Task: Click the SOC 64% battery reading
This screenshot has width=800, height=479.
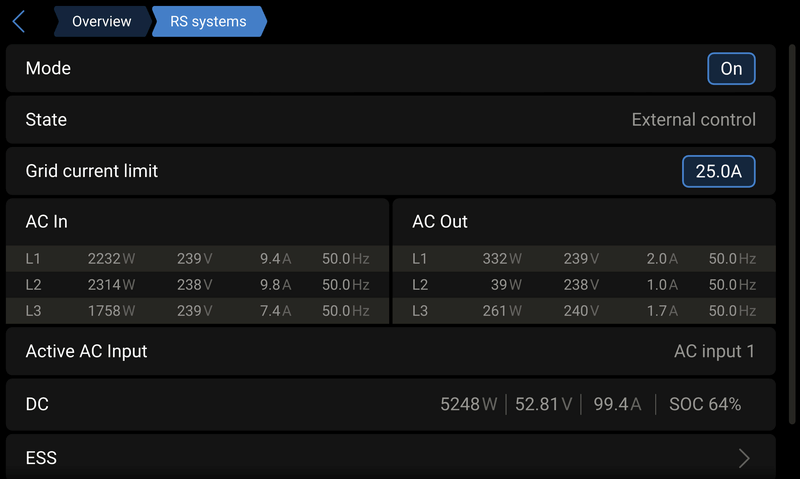Action: tap(705, 404)
